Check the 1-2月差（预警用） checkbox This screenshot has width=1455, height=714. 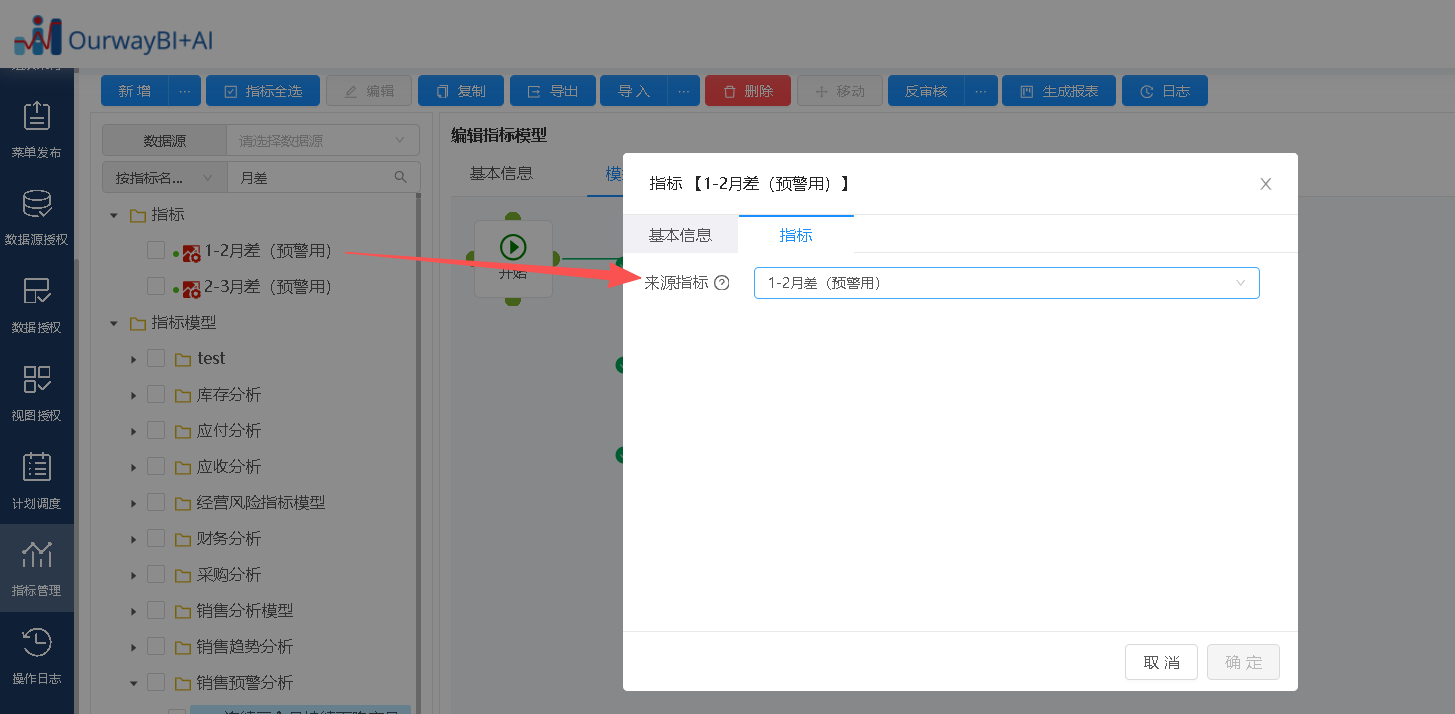pos(156,251)
